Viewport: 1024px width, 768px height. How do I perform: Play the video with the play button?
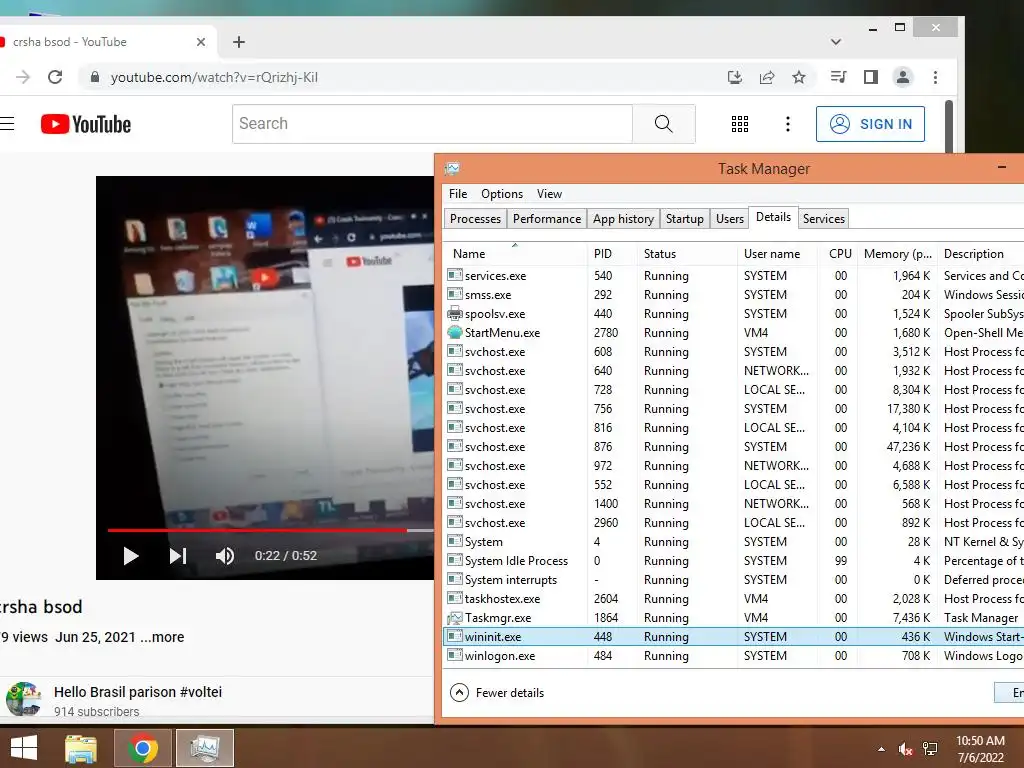(131, 556)
